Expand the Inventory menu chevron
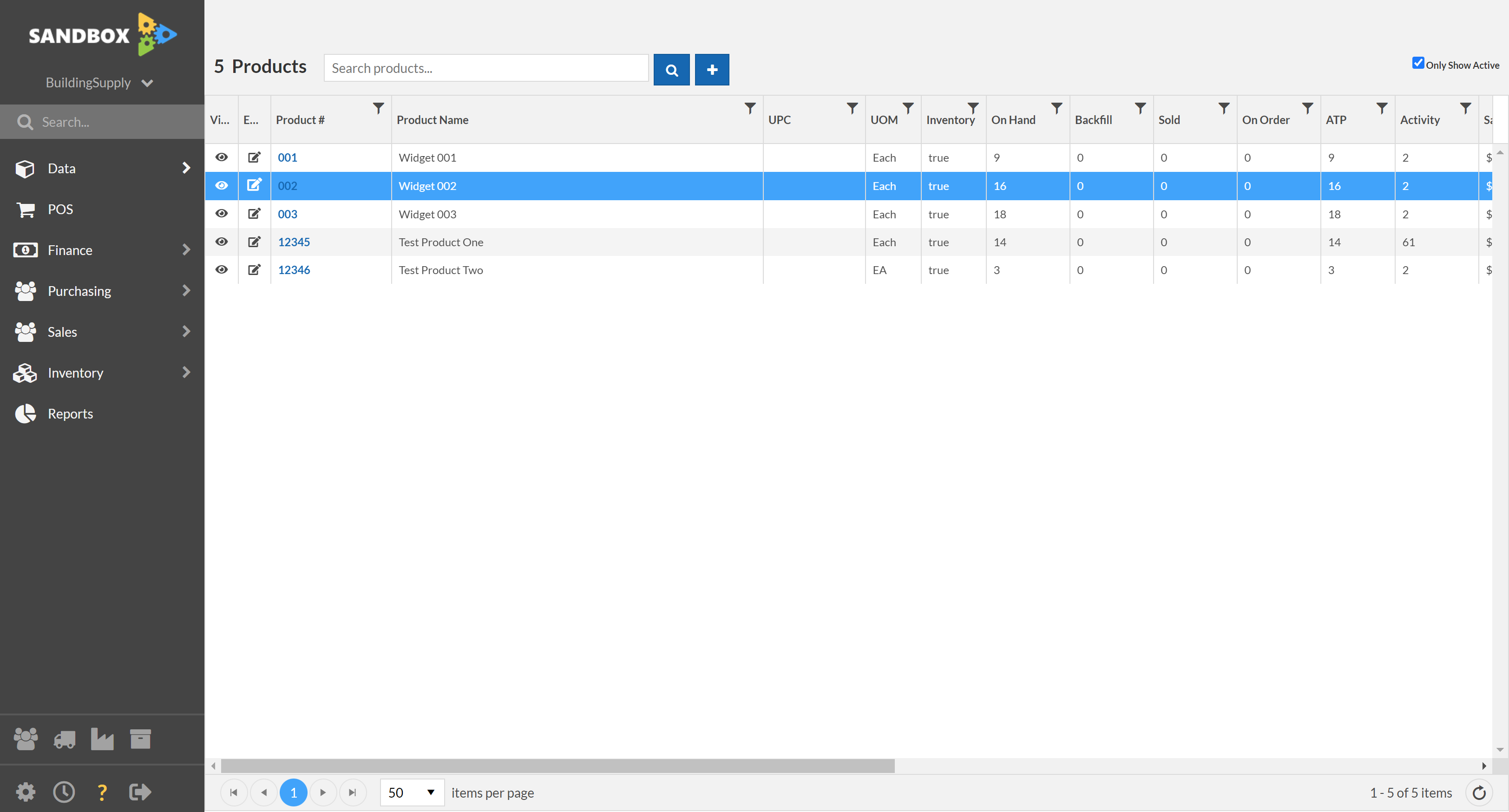Image resolution: width=1509 pixels, height=812 pixels. click(x=186, y=373)
